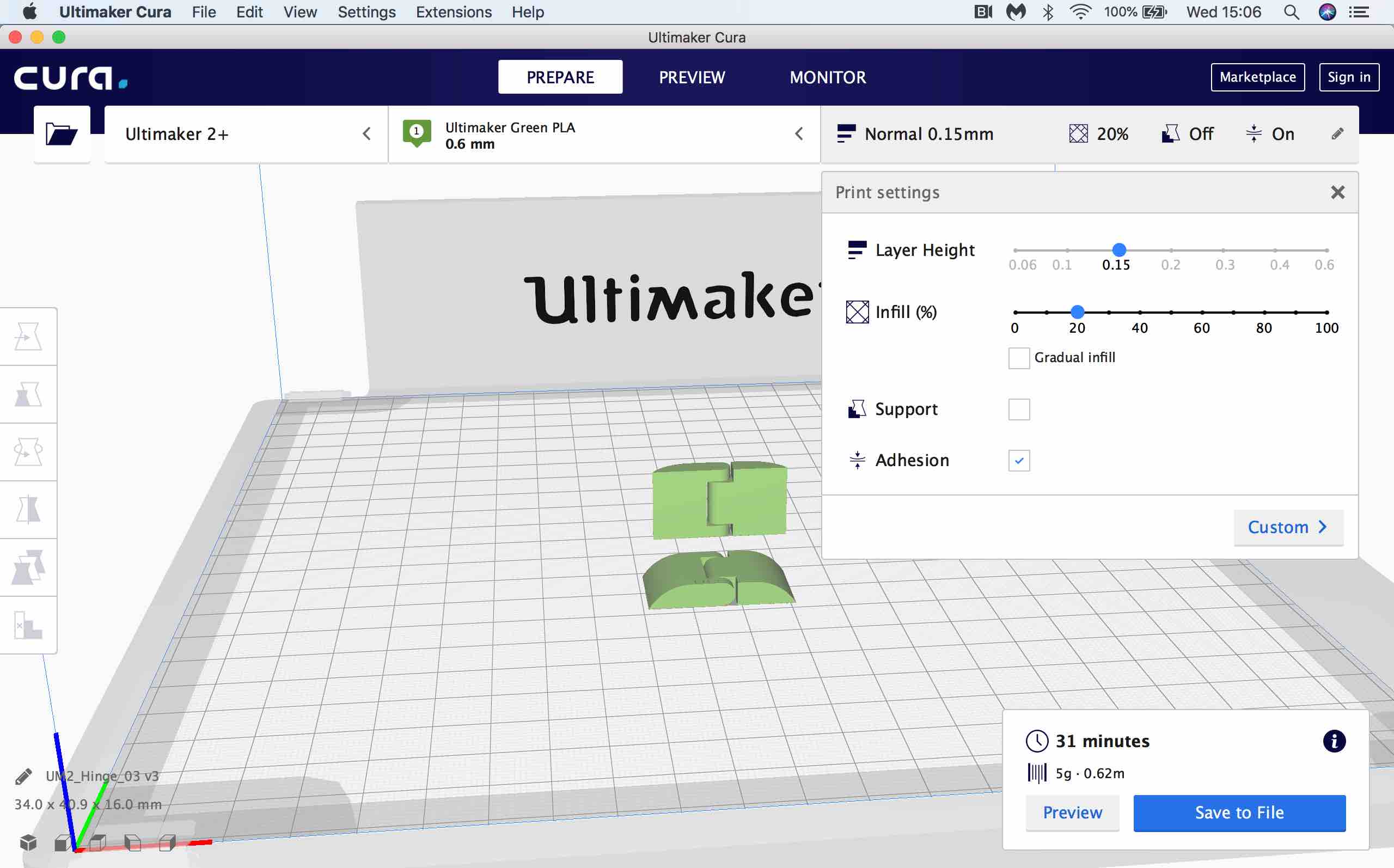Switch to left side view cube icon

132,843
